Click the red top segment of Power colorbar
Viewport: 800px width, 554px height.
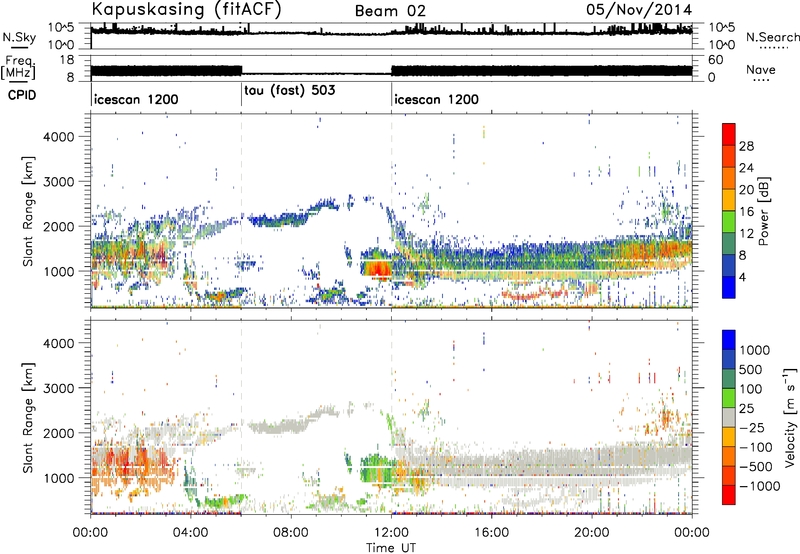tap(729, 134)
